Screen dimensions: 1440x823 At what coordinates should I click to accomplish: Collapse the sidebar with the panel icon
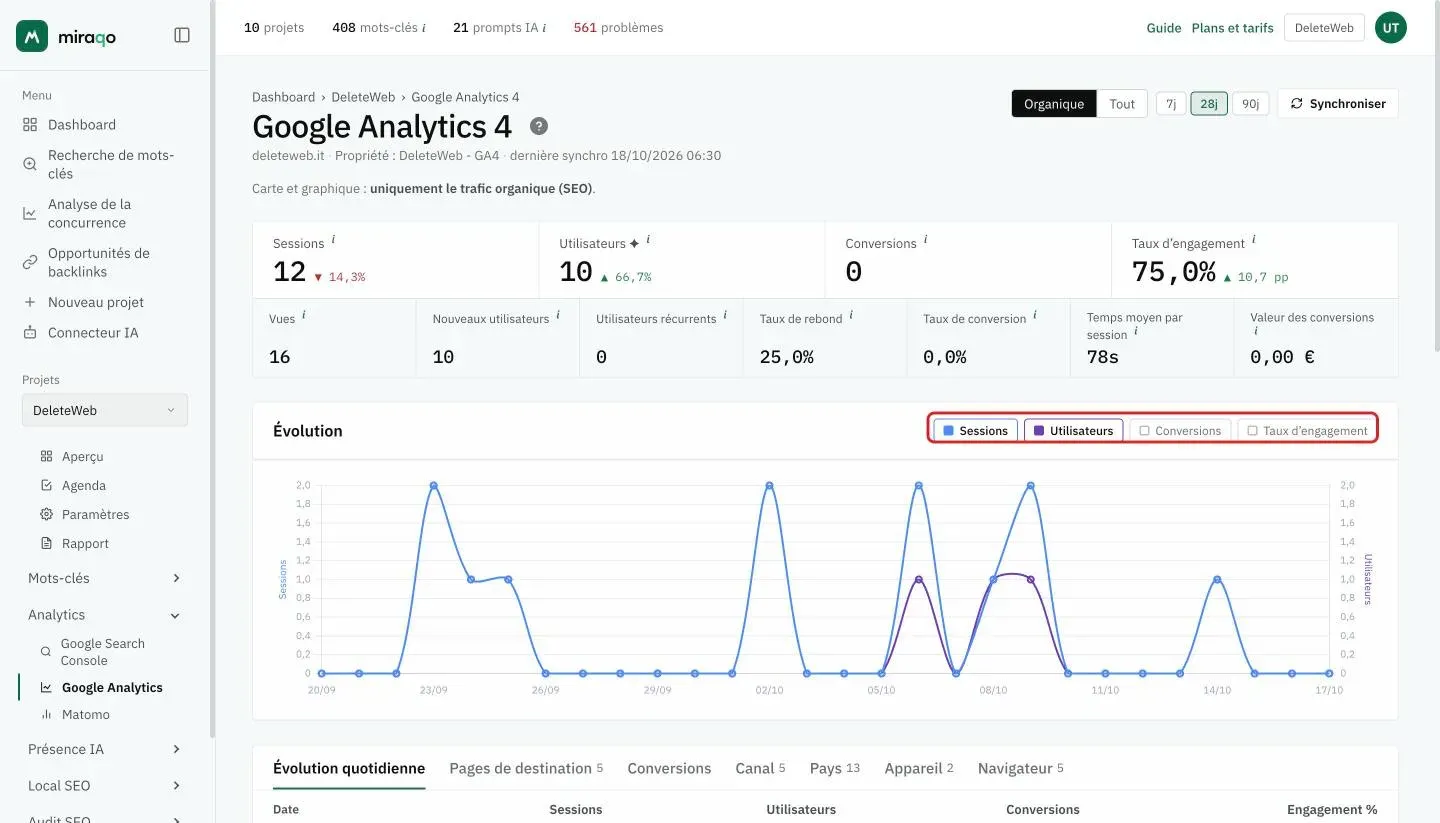(182, 36)
